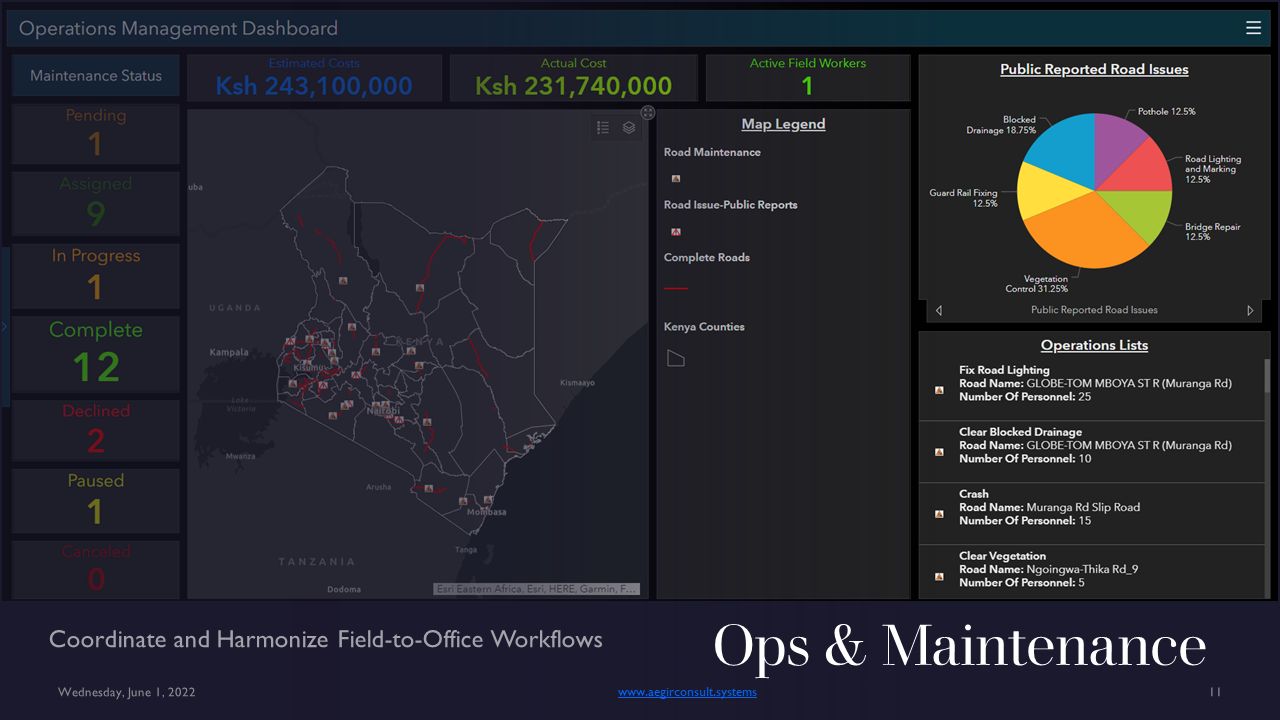This screenshot has width=1280, height=720.
Task: Click the fullscreen expand icon above the map
Action: (647, 112)
